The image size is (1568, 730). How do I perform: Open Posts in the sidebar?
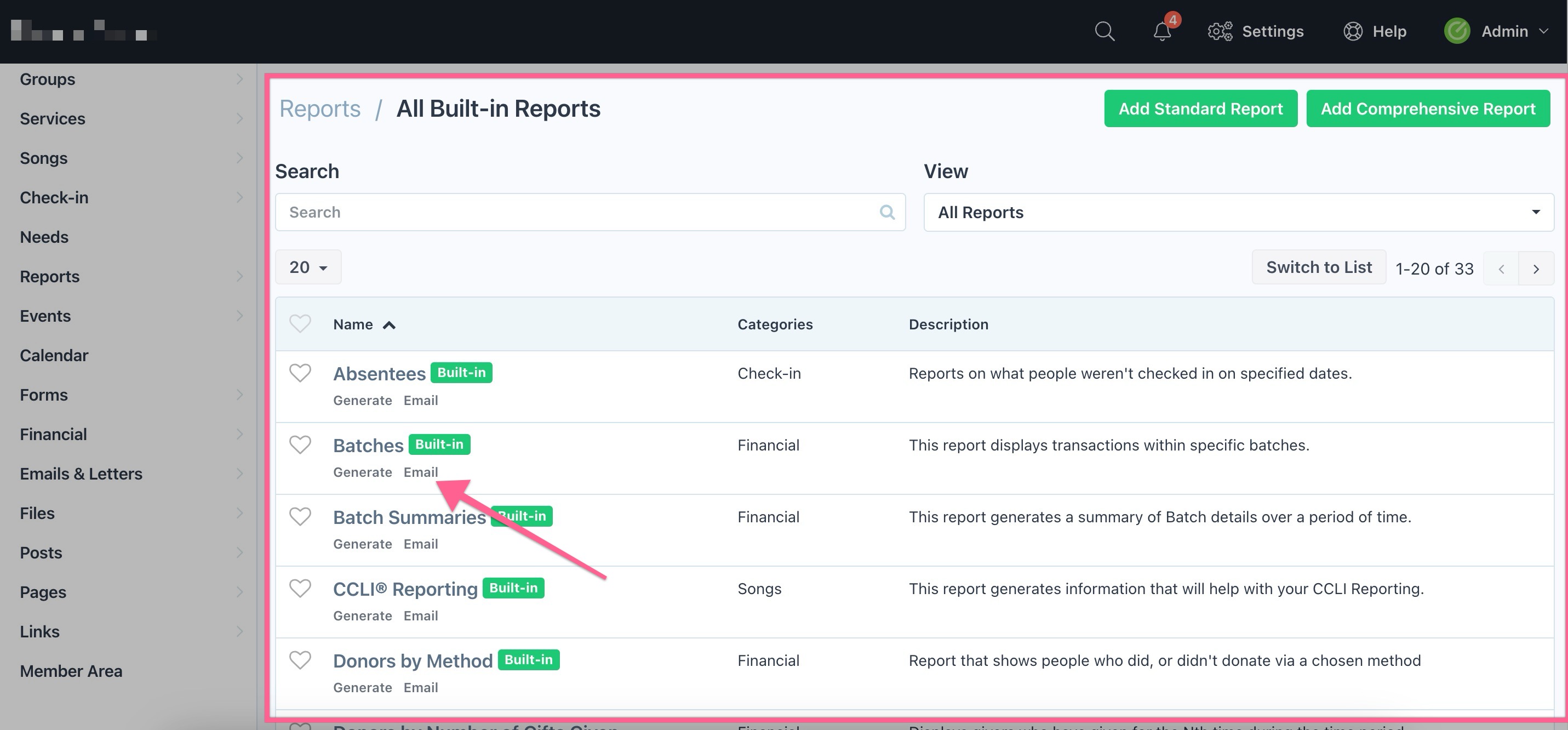click(41, 552)
